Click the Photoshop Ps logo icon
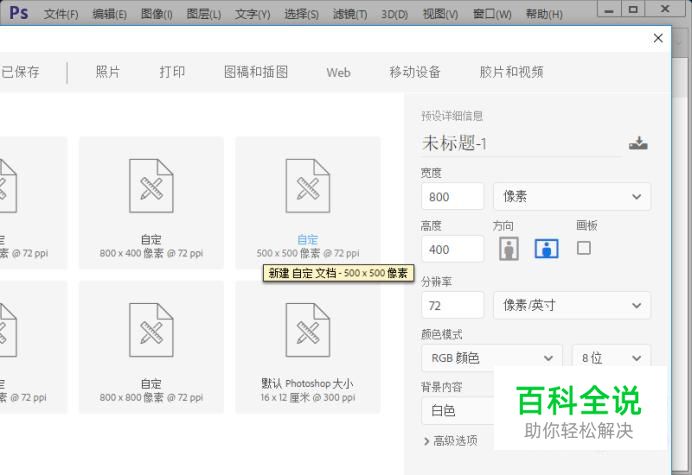This screenshot has height=475, width=692. click(x=19, y=13)
